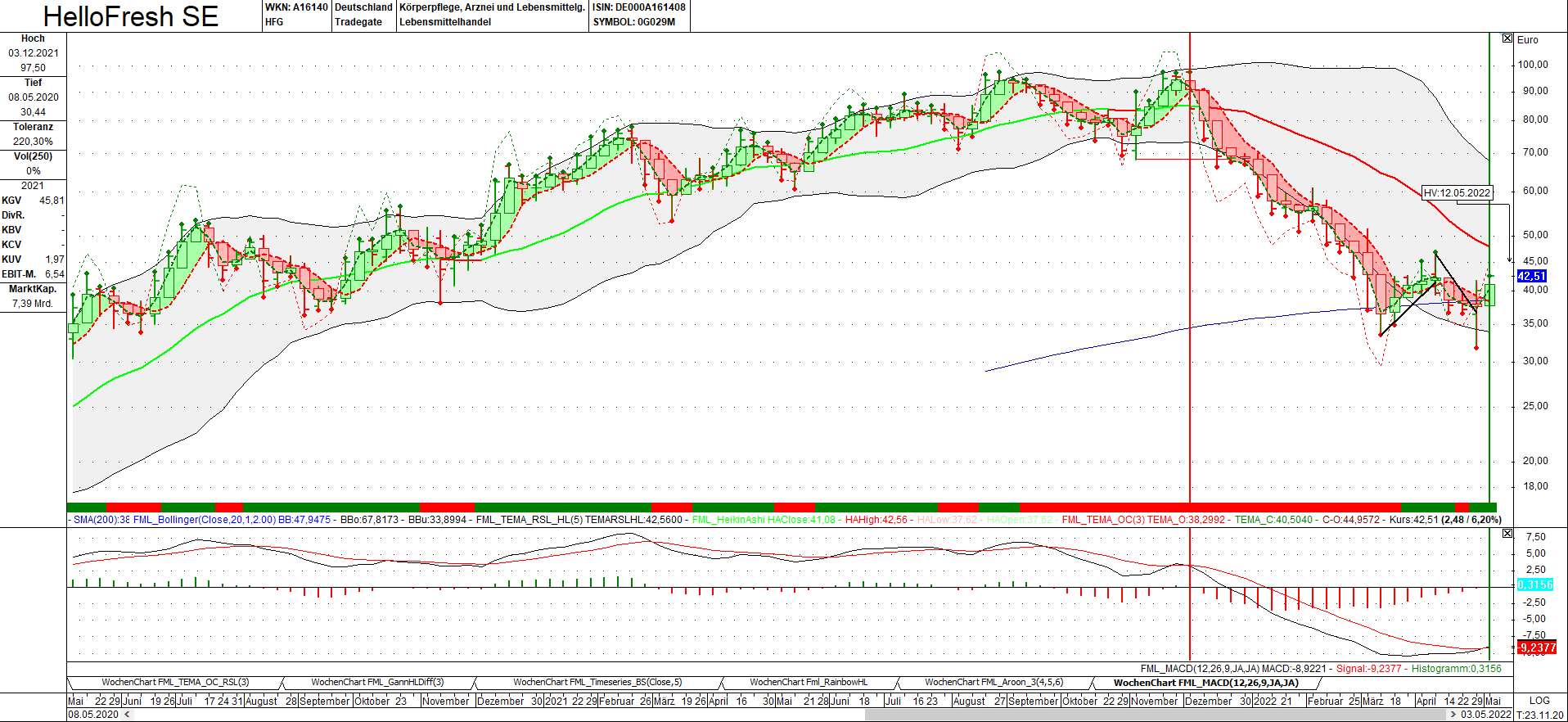The height and width of the screenshot is (722, 1568).
Task: Click the scroll right arrow on the timeline scrollbar
Action: coord(1453,715)
